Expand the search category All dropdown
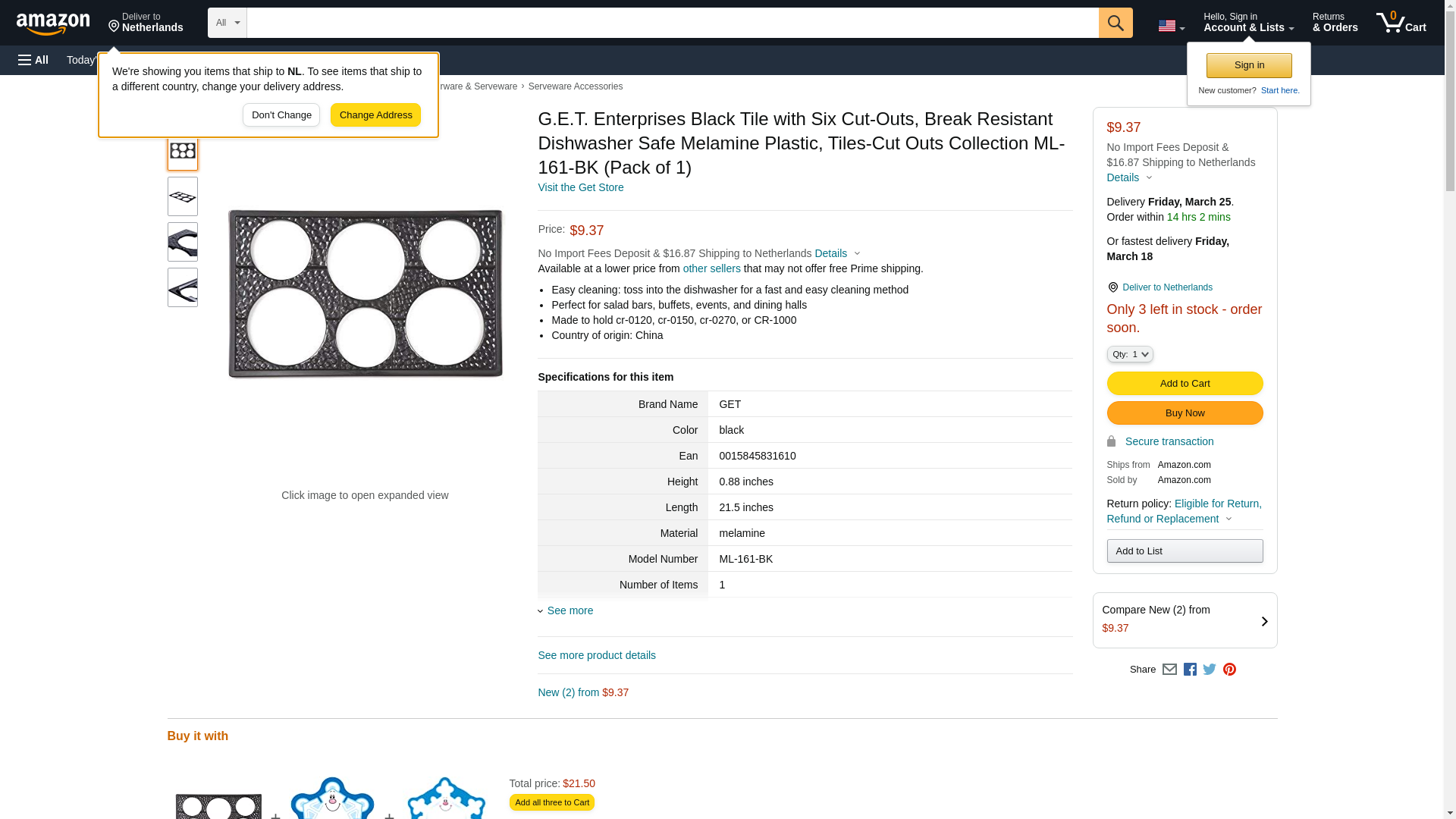Image resolution: width=1456 pixels, height=819 pixels. click(x=227, y=23)
